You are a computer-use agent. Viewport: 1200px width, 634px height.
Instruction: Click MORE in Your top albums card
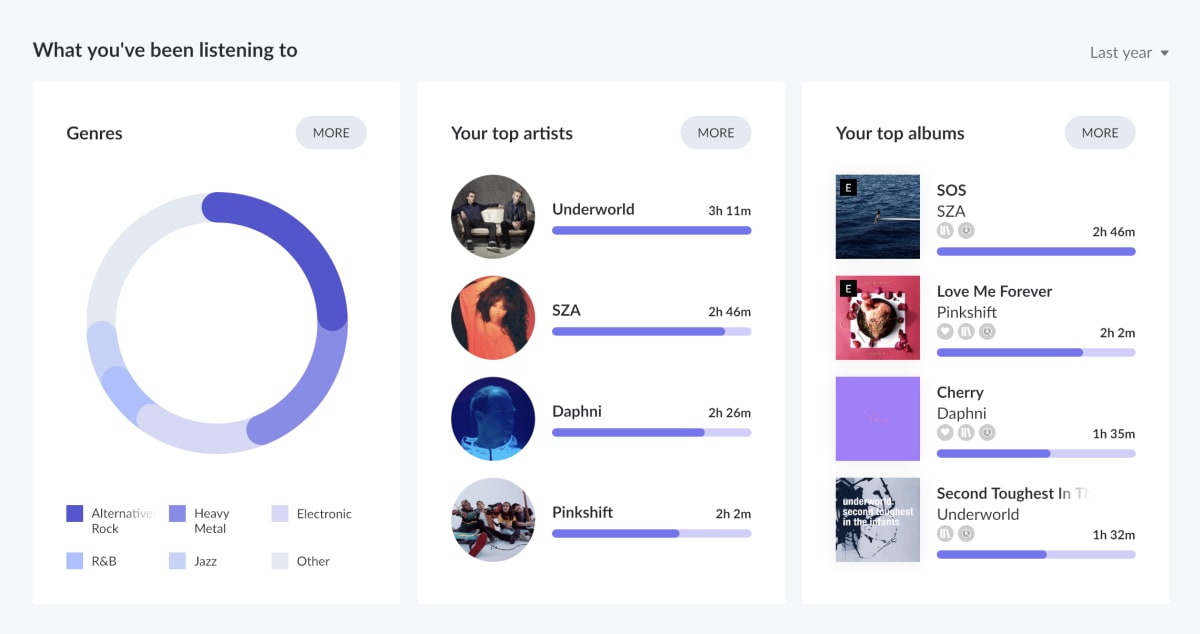click(1100, 133)
